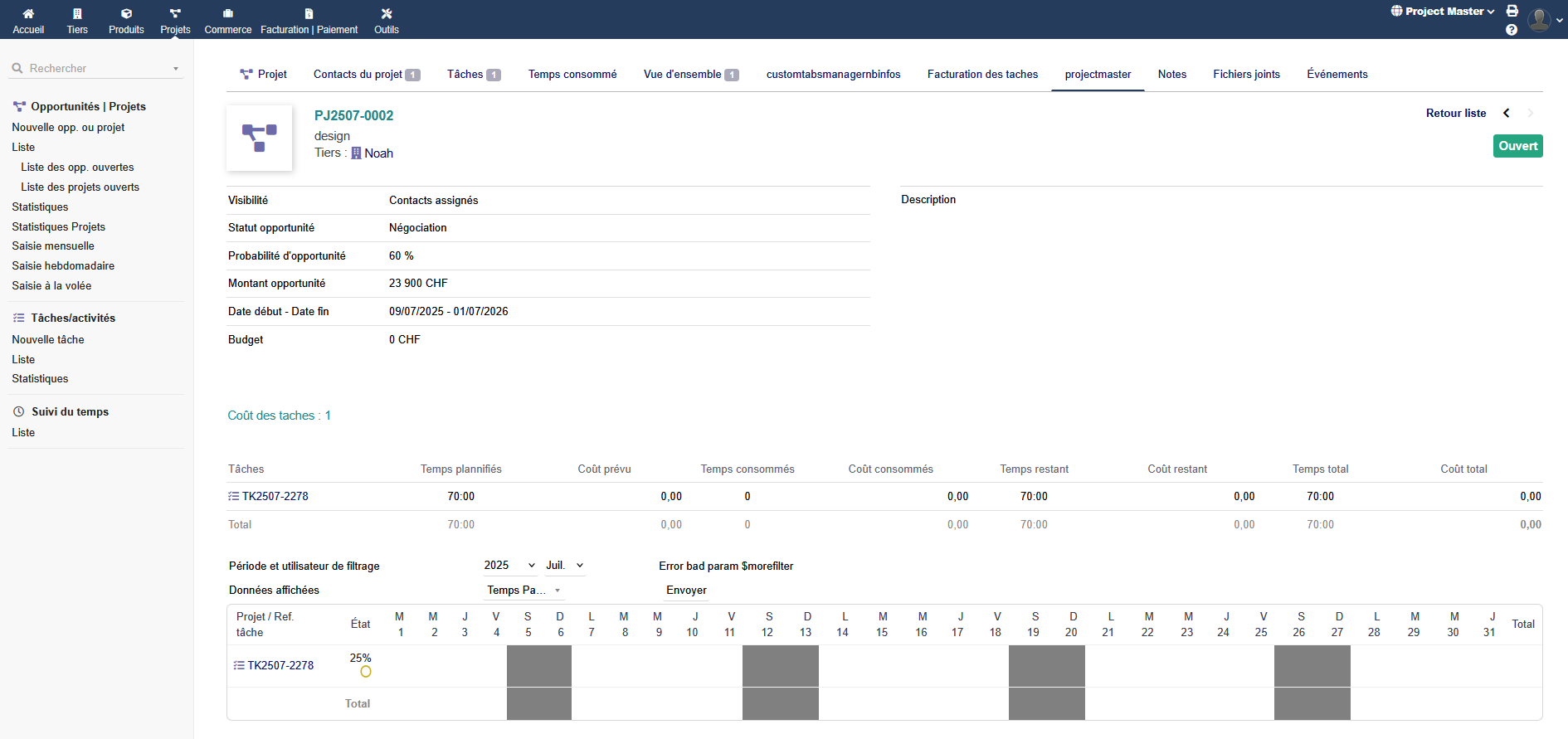Click the print icon in top bar
The image size is (1568, 739).
[1512, 11]
